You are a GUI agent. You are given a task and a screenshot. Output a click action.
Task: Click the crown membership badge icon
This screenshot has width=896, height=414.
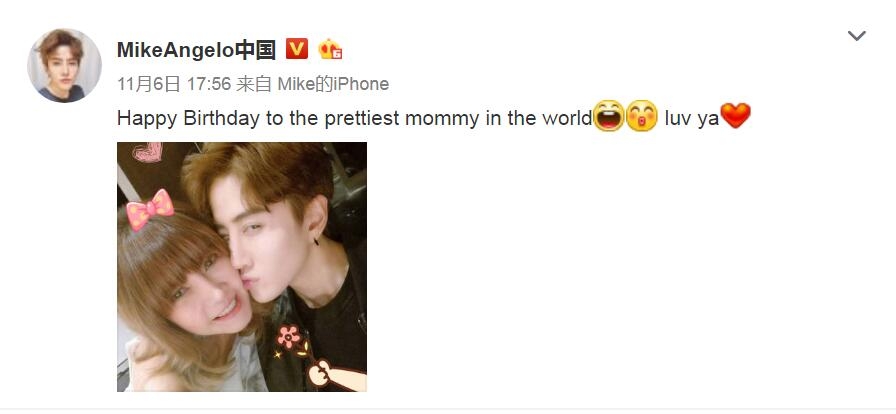[330, 49]
